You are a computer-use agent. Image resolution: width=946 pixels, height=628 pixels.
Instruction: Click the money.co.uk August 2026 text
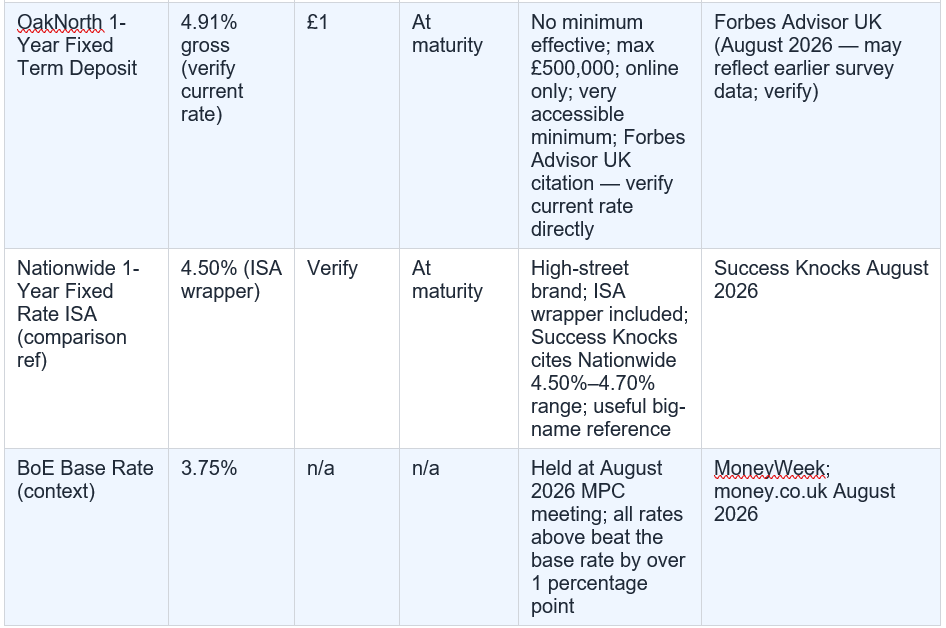[804, 503]
